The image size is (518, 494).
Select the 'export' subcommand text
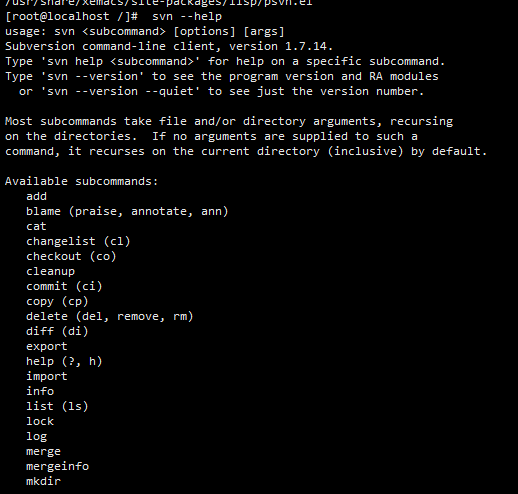tap(47, 347)
